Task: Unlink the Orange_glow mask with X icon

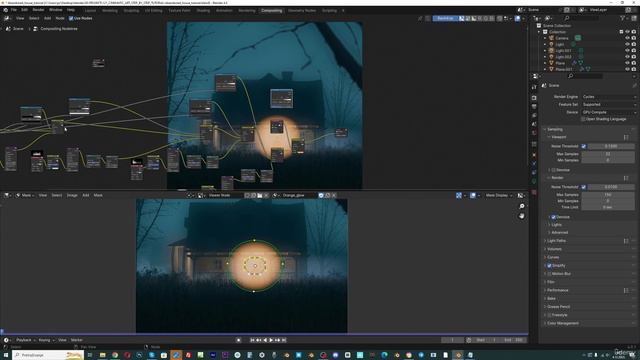Action: (334, 196)
